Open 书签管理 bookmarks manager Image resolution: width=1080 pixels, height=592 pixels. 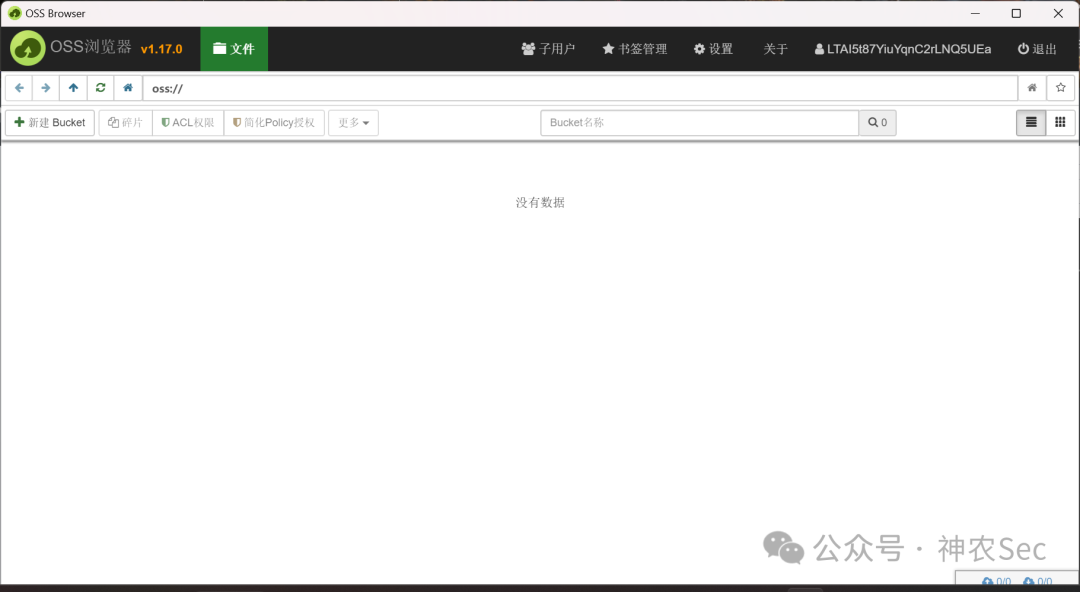(x=634, y=49)
